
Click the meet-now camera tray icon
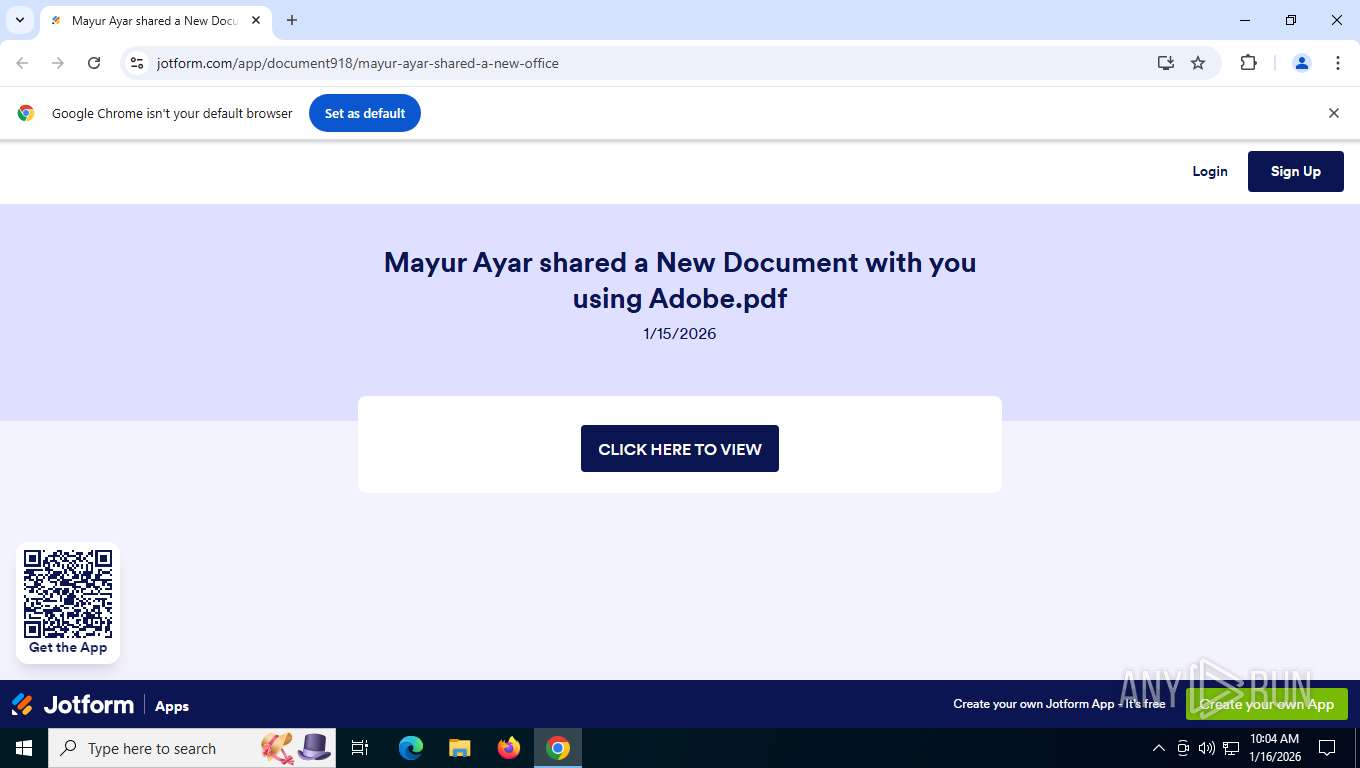1183,748
